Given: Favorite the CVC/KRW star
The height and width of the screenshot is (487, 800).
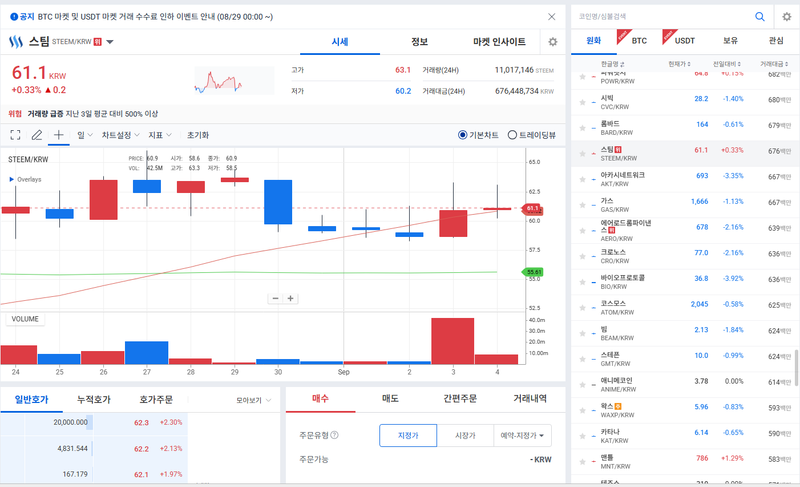Looking at the screenshot, I should [x=582, y=102].
